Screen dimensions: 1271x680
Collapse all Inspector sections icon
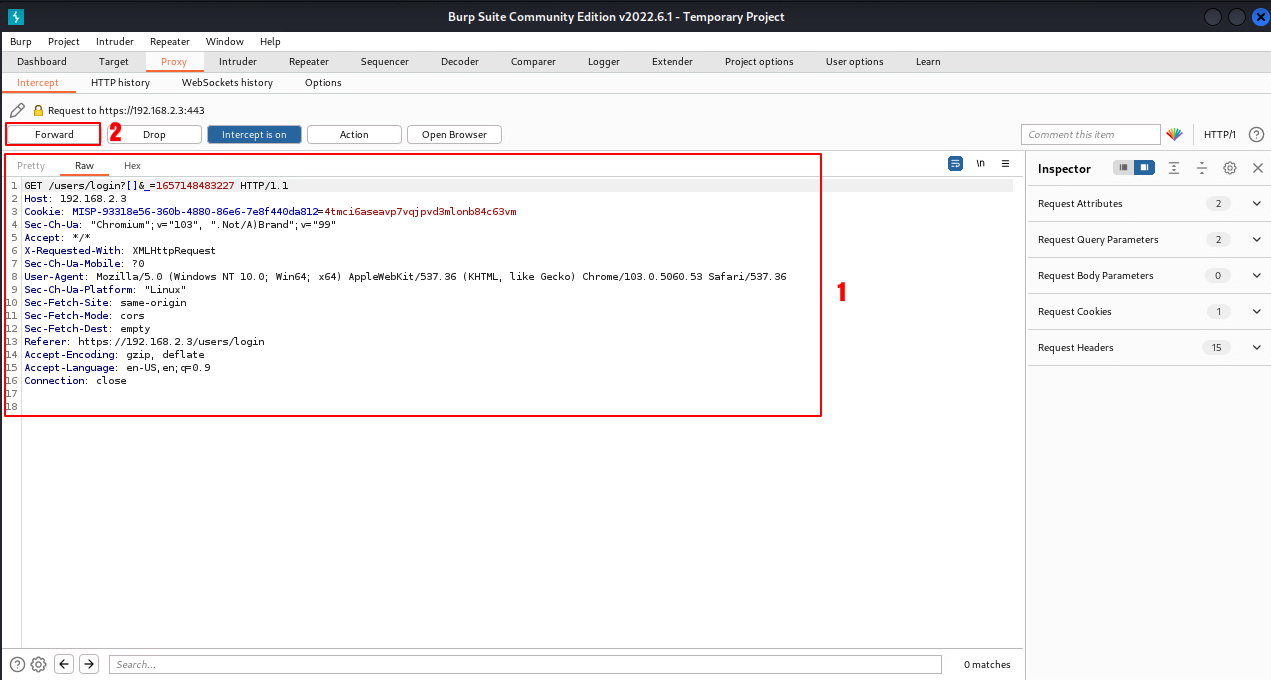[x=1202, y=169]
